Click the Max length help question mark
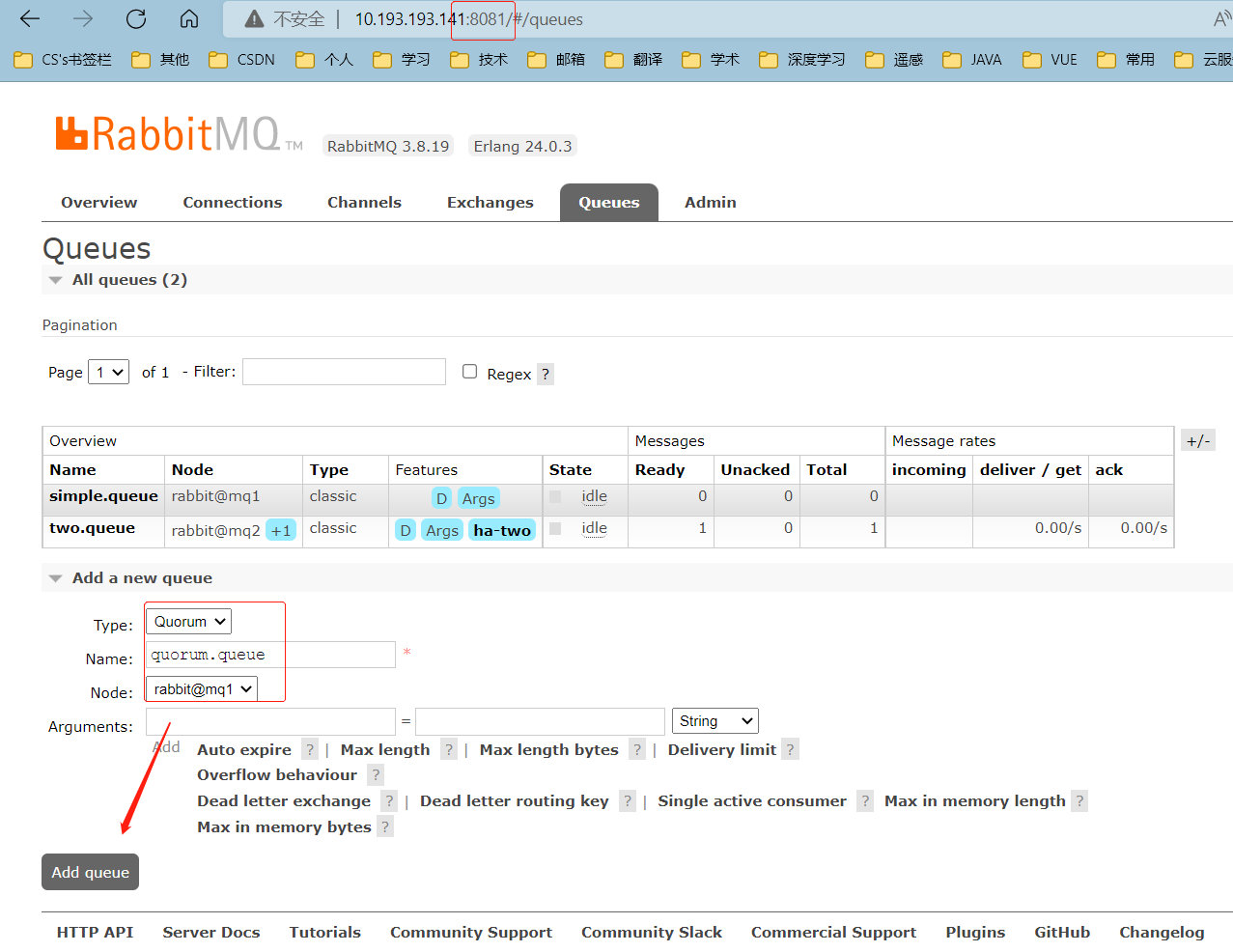The width and height of the screenshot is (1233, 952). tap(449, 749)
